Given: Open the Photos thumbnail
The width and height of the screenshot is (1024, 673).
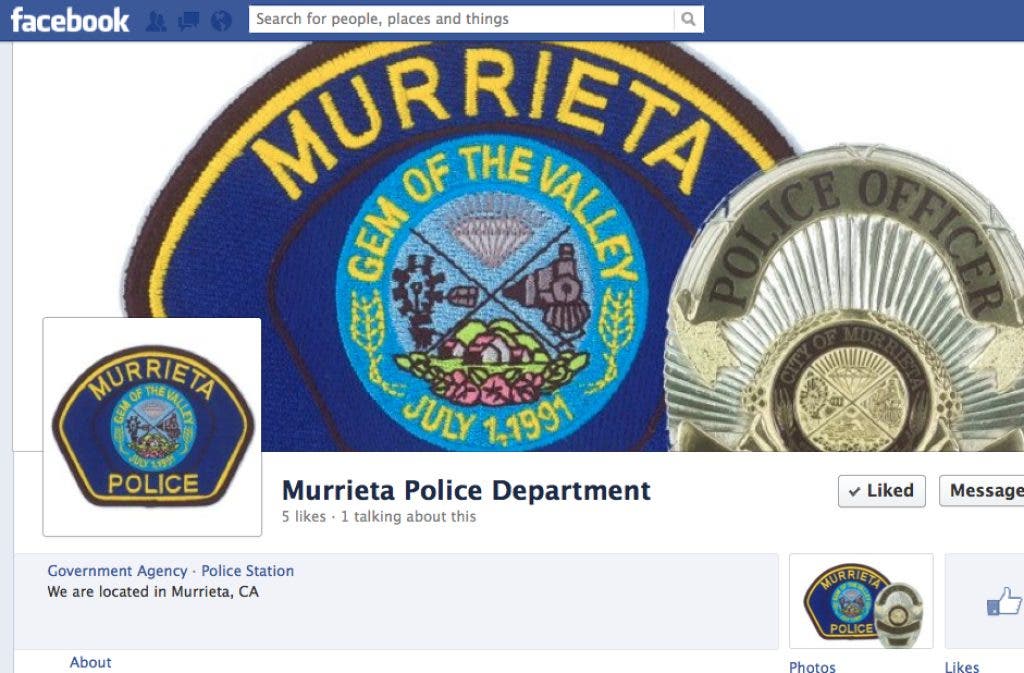Looking at the screenshot, I should (861, 601).
